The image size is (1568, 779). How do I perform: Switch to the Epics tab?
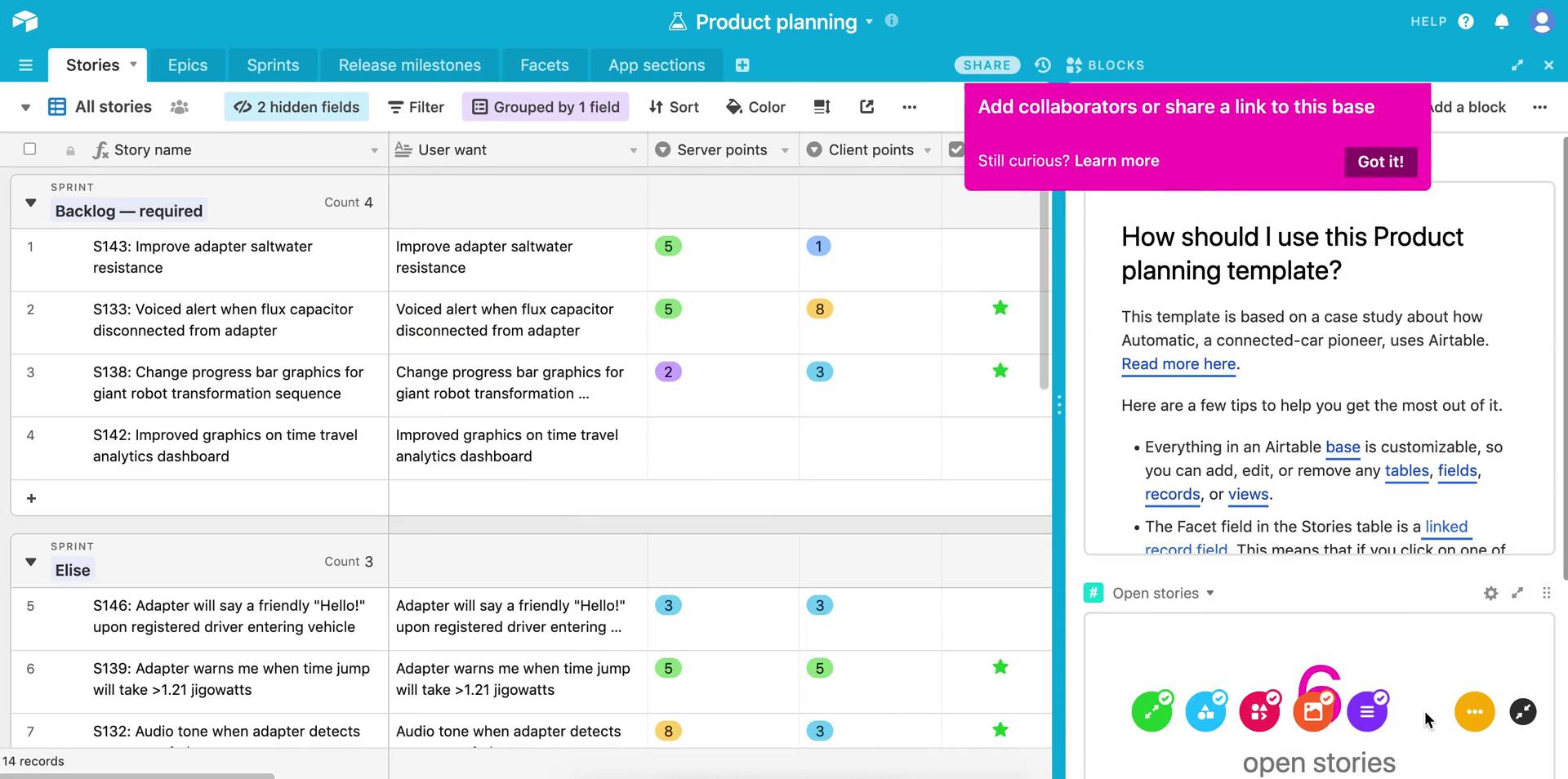pyautogui.click(x=188, y=65)
